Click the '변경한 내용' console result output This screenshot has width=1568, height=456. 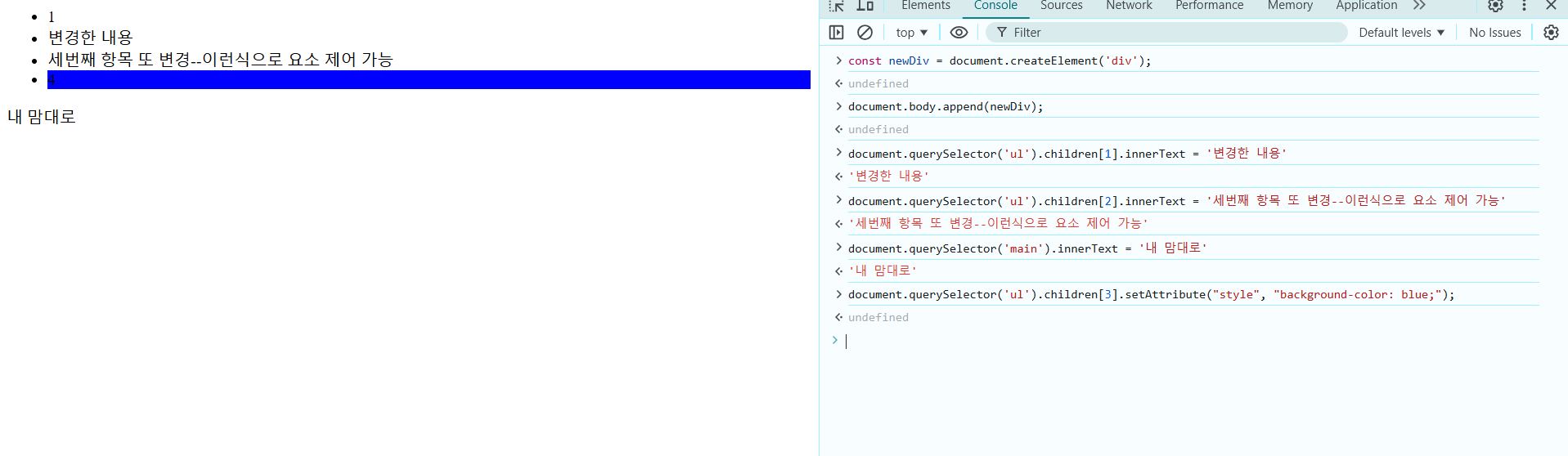[888, 177]
